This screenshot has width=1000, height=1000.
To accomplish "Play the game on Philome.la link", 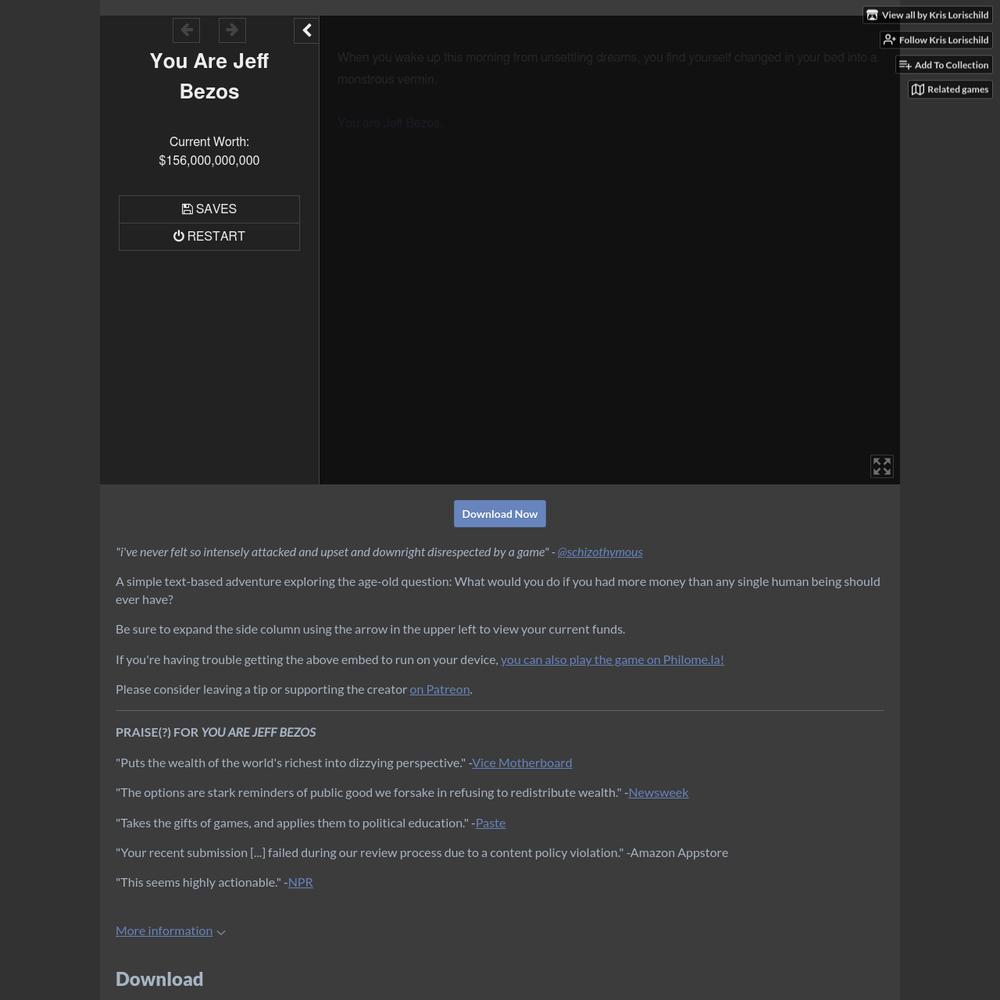I will (612, 659).
